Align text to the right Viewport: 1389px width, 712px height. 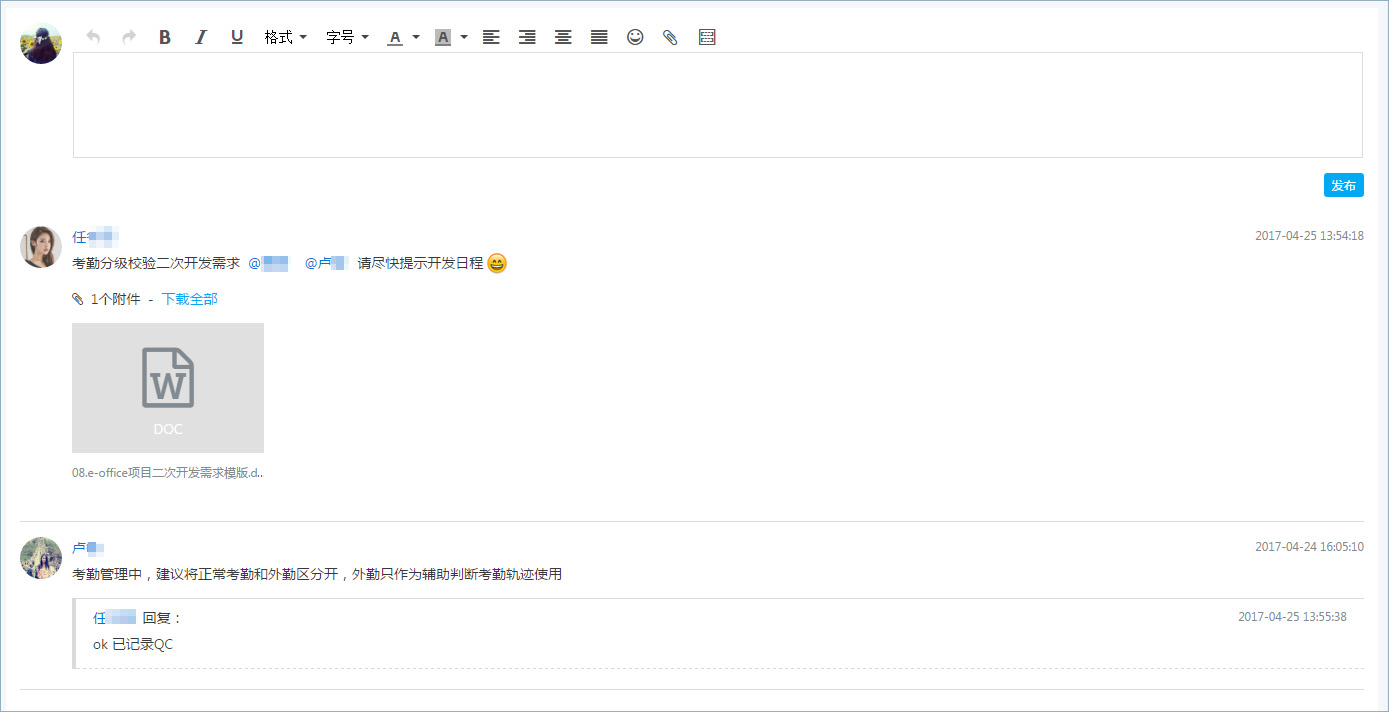pyautogui.click(x=527, y=37)
